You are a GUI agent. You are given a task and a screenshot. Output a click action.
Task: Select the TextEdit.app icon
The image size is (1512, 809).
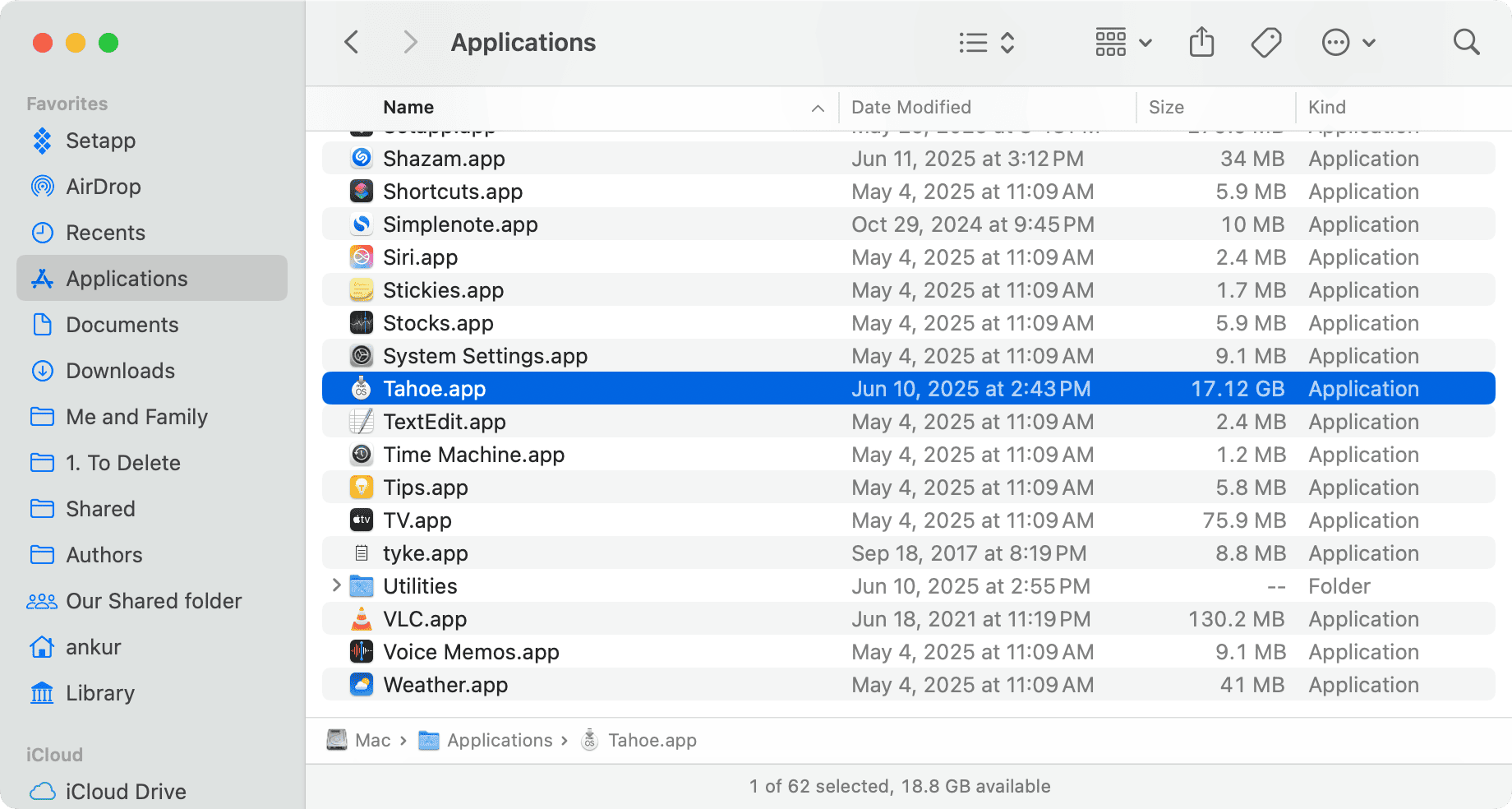click(x=362, y=421)
